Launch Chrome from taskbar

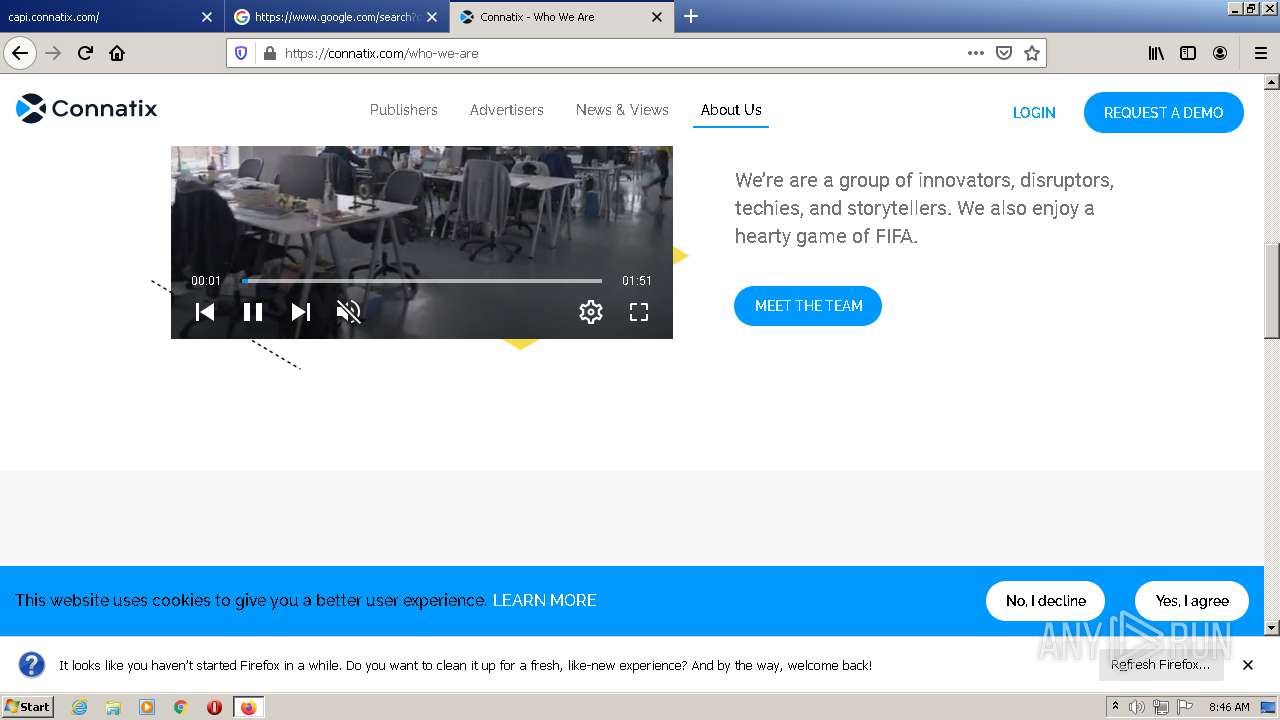pos(181,707)
